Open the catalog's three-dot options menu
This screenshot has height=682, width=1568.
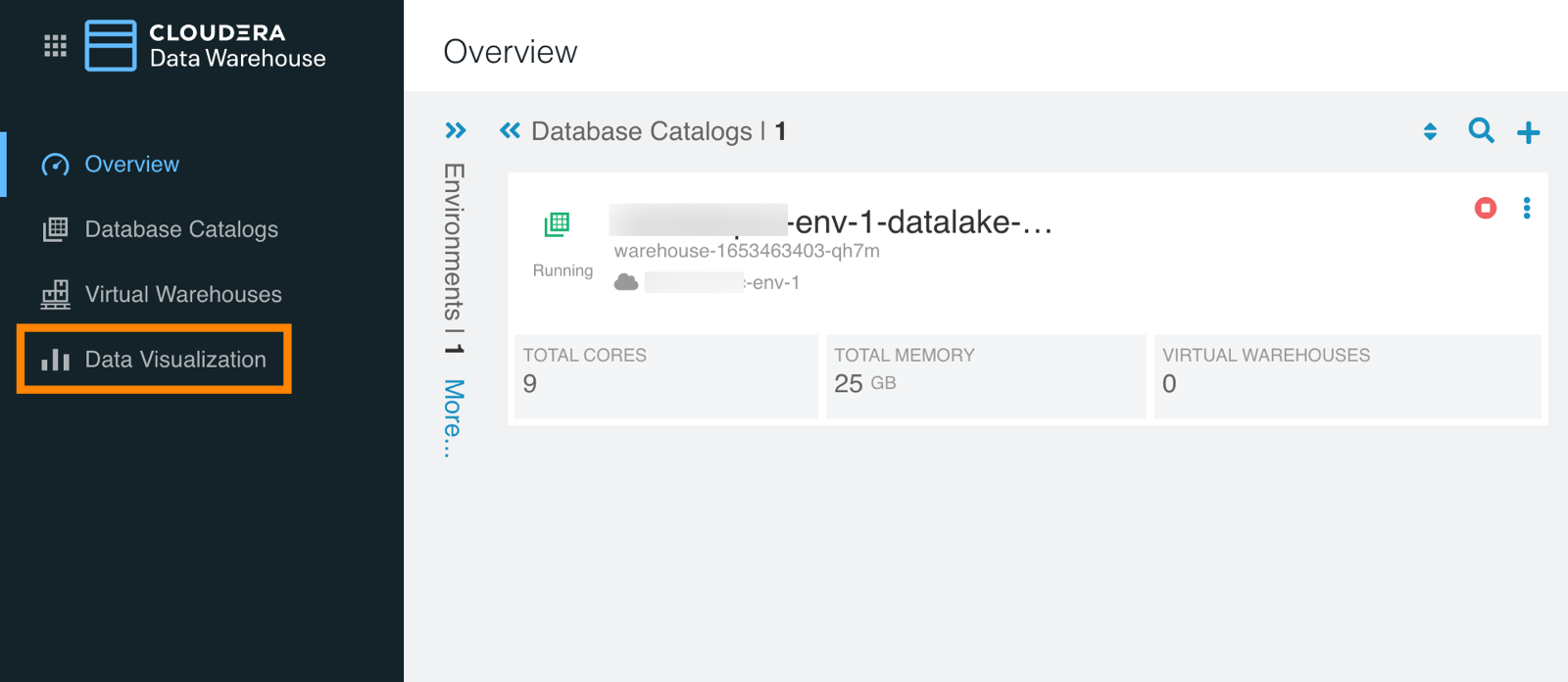pos(1526,208)
